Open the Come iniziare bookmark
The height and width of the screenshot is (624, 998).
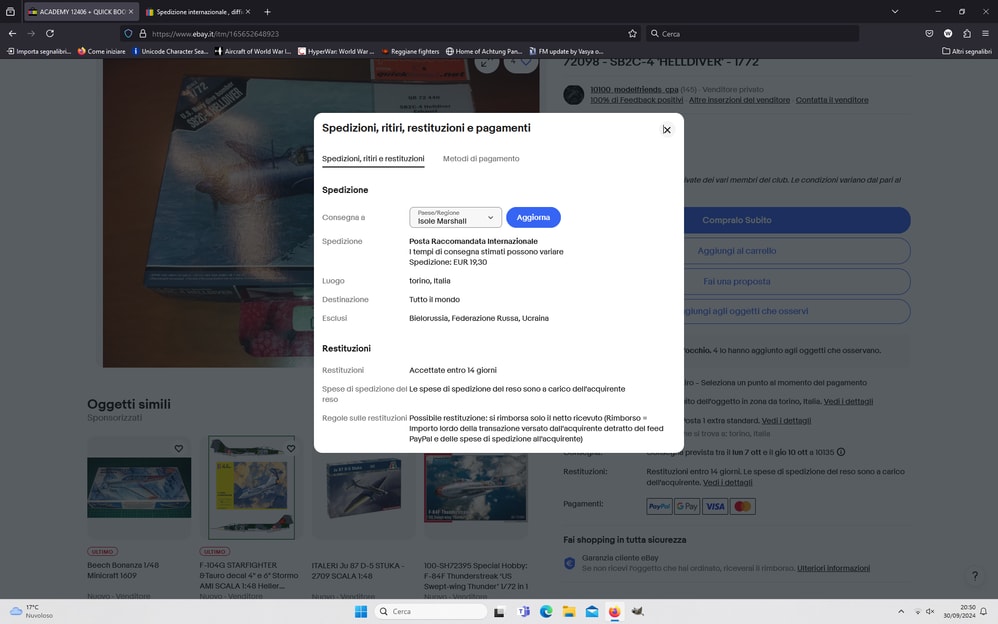click(101, 51)
